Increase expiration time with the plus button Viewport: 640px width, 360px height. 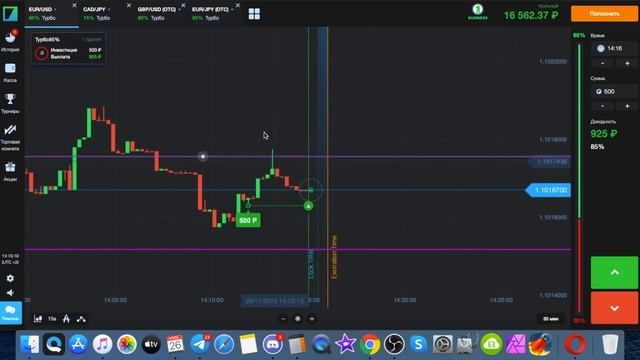coord(627,63)
